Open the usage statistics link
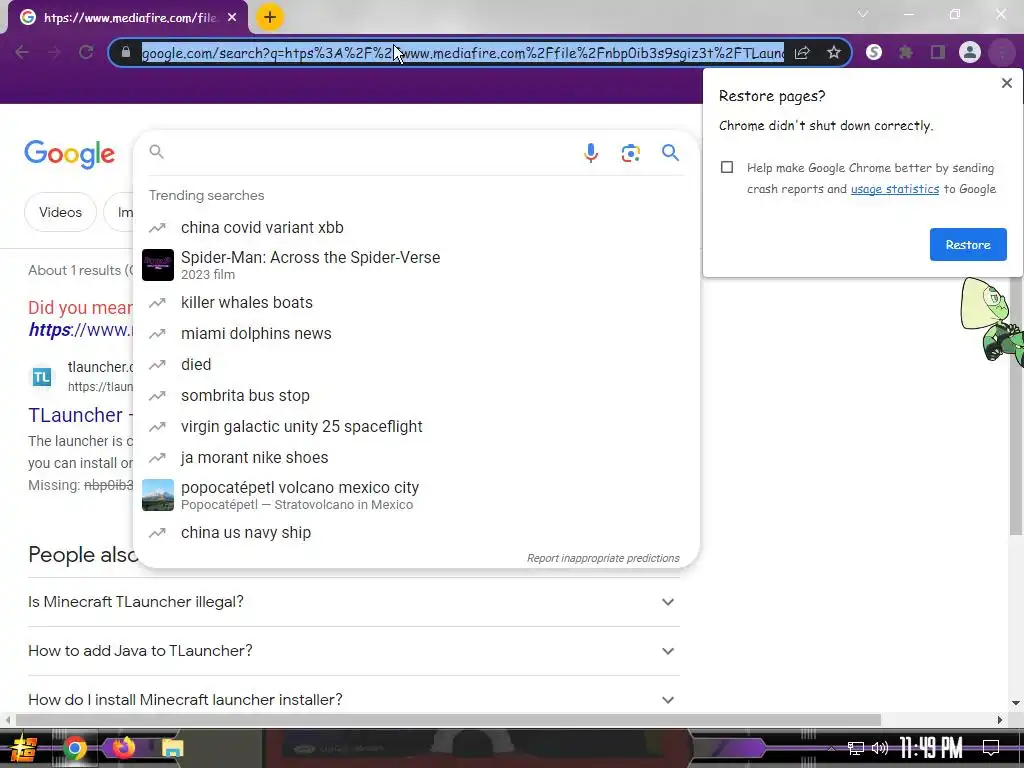 coord(895,189)
